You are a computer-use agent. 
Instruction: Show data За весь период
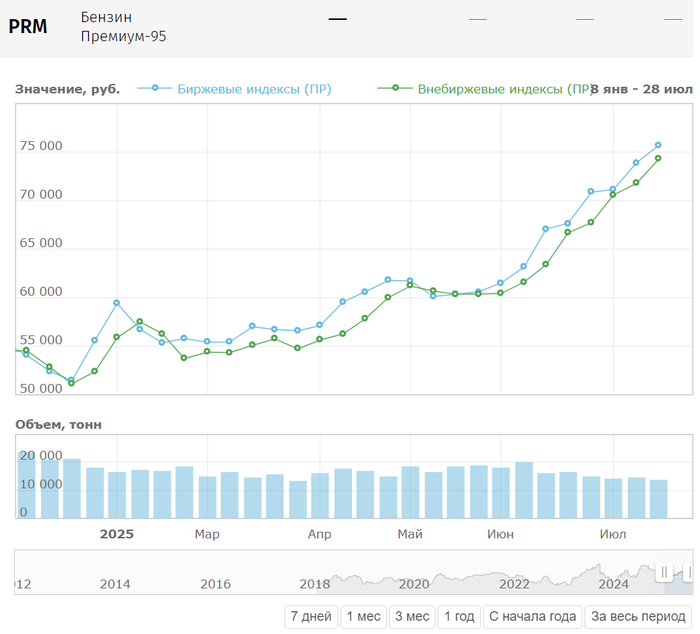pyautogui.click(x=638, y=617)
